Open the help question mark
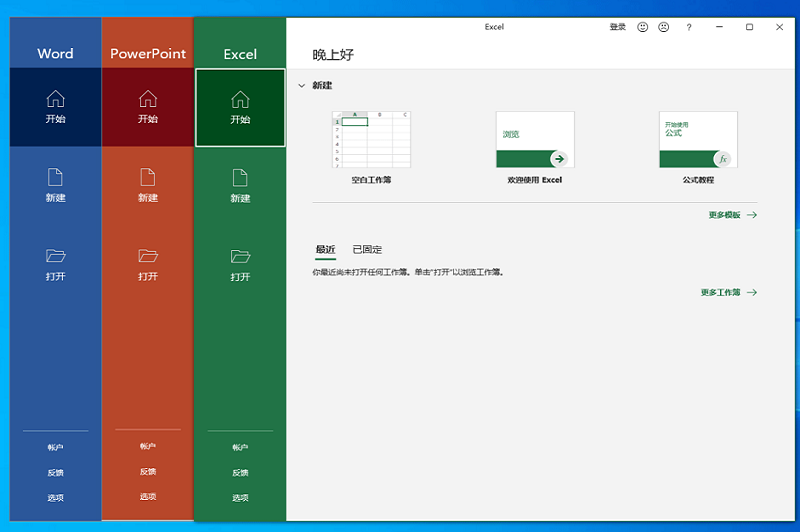 pos(689,27)
